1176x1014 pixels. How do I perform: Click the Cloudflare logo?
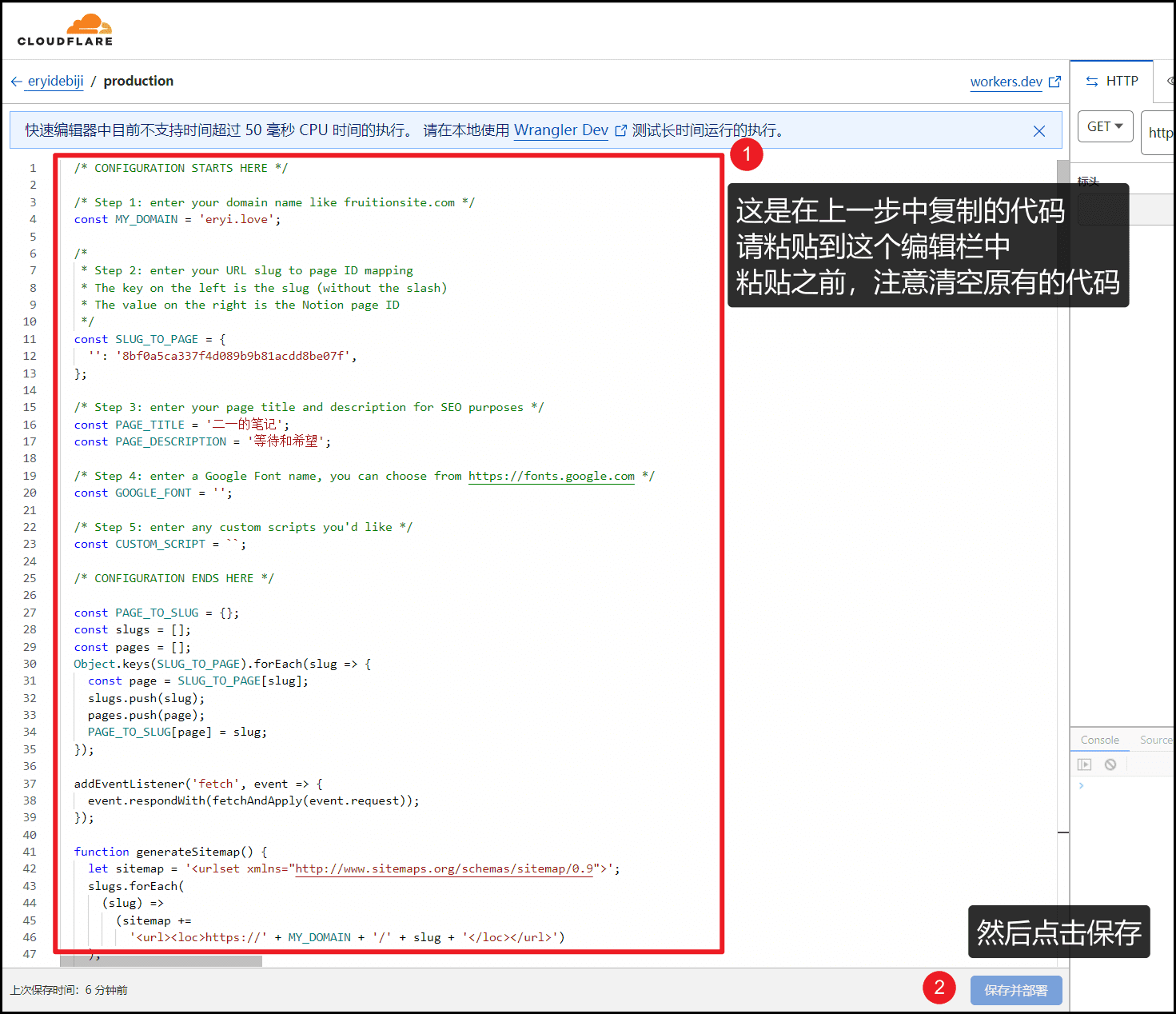(65, 30)
